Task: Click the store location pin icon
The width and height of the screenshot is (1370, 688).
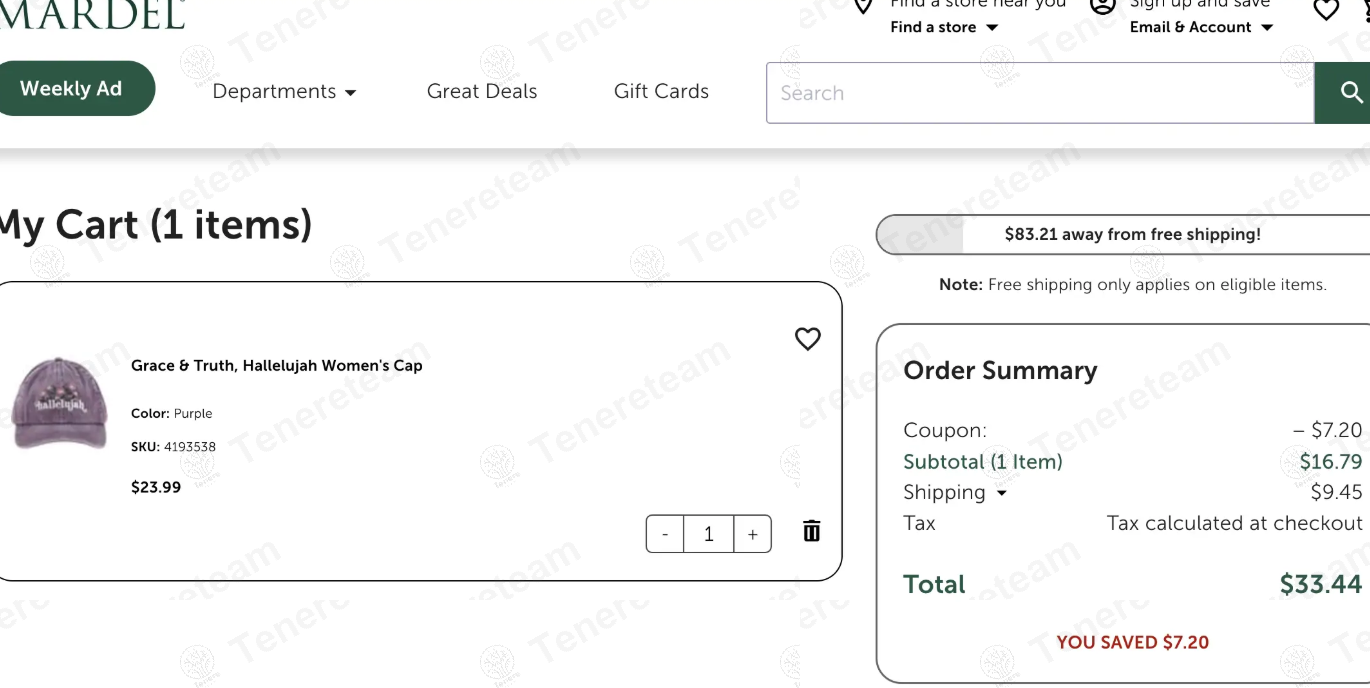Action: tap(864, 8)
